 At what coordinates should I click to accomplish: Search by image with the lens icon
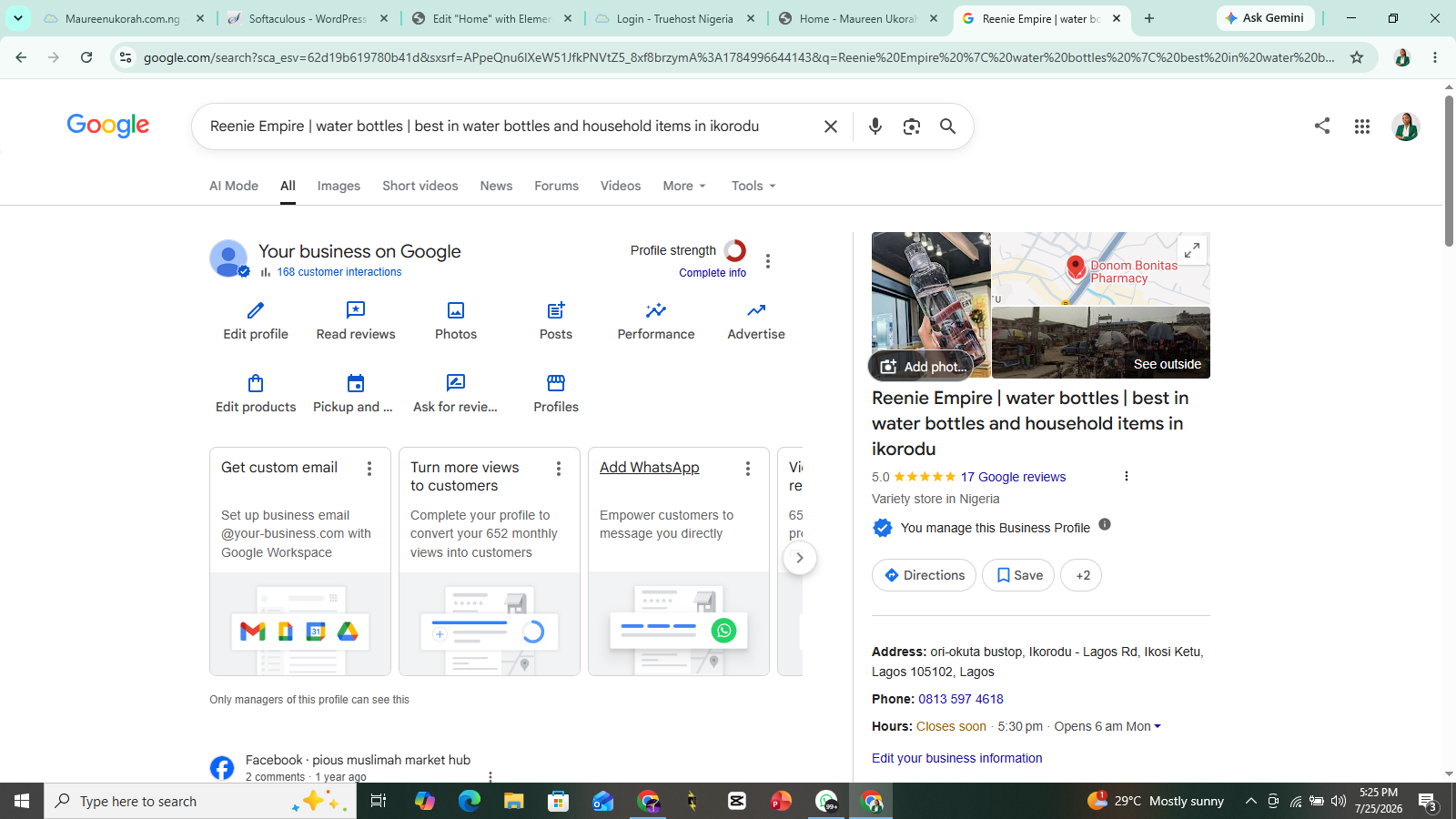tap(912, 126)
